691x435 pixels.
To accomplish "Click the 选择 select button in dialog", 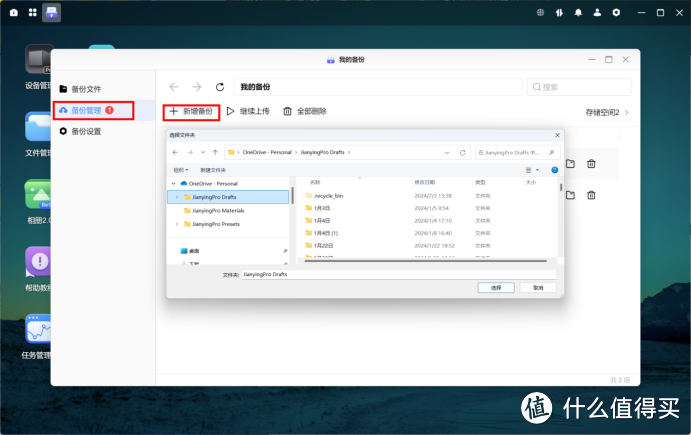I will [x=496, y=286].
